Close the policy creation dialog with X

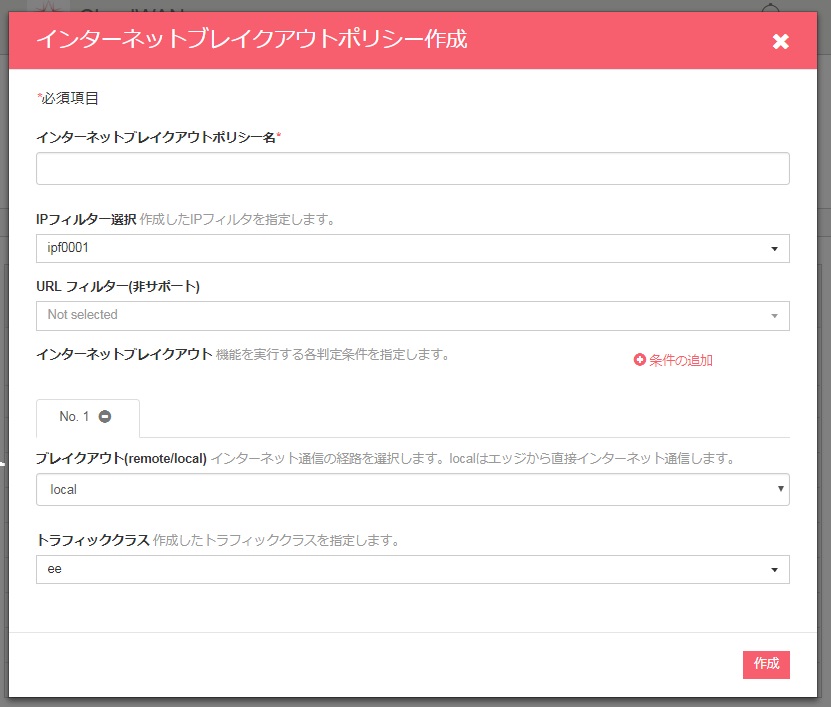(x=781, y=41)
